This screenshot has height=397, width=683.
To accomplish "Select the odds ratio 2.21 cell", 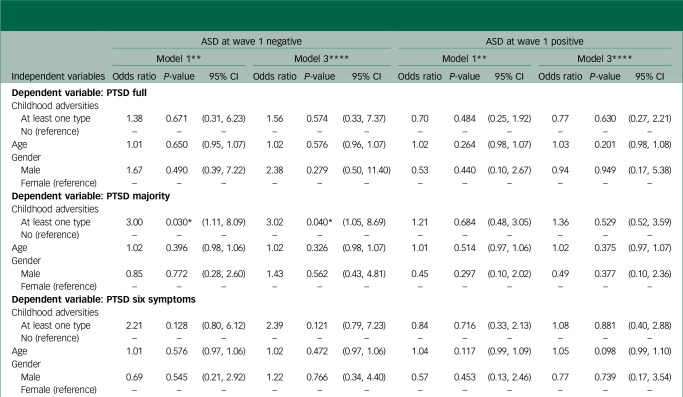I will tap(134, 326).
